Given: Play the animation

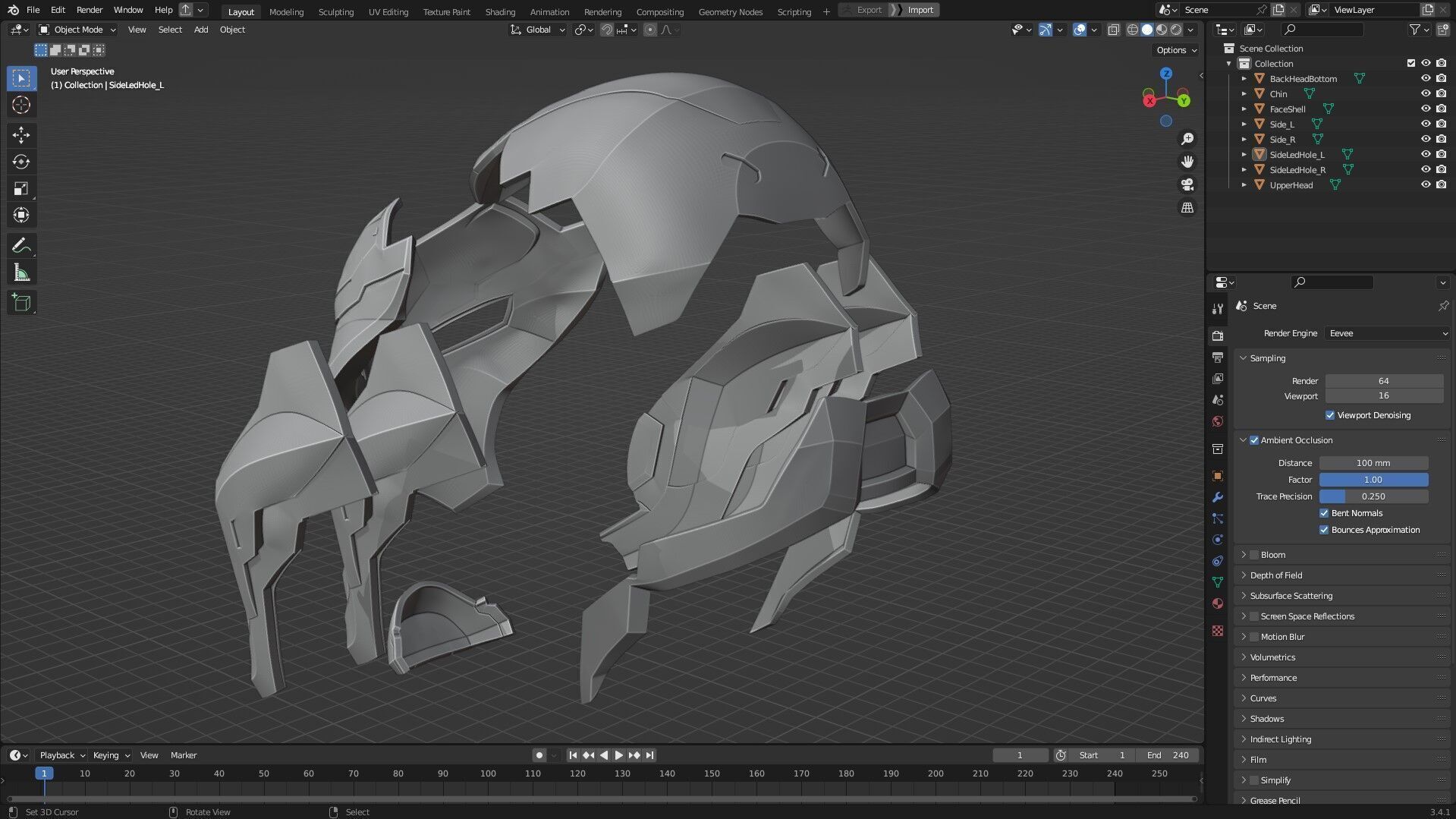Looking at the screenshot, I should tap(618, 755).
